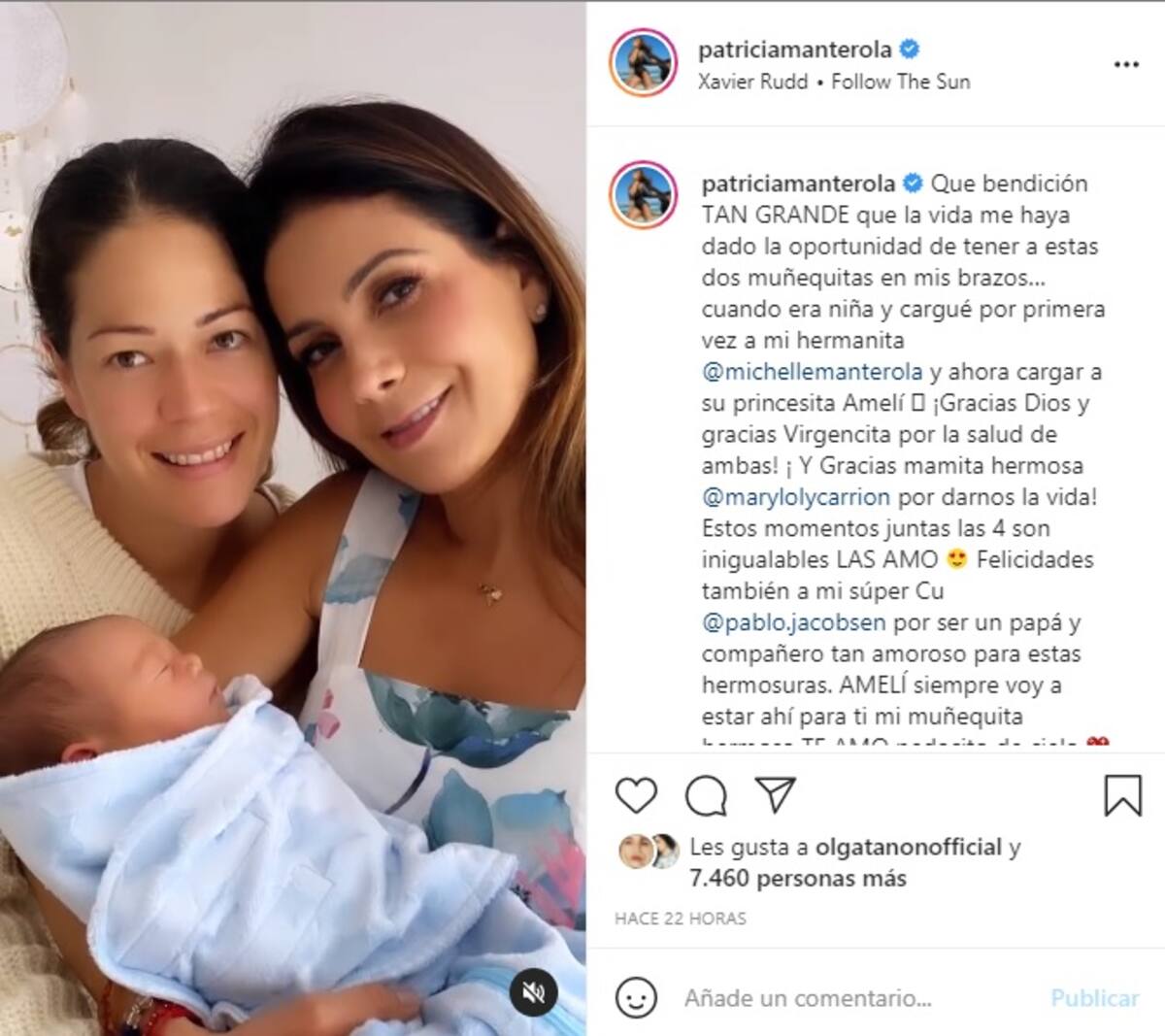Click the Publicar button
Image resolution: width=1165 pixels, height=1036 pixels.
click(1095, 998)
